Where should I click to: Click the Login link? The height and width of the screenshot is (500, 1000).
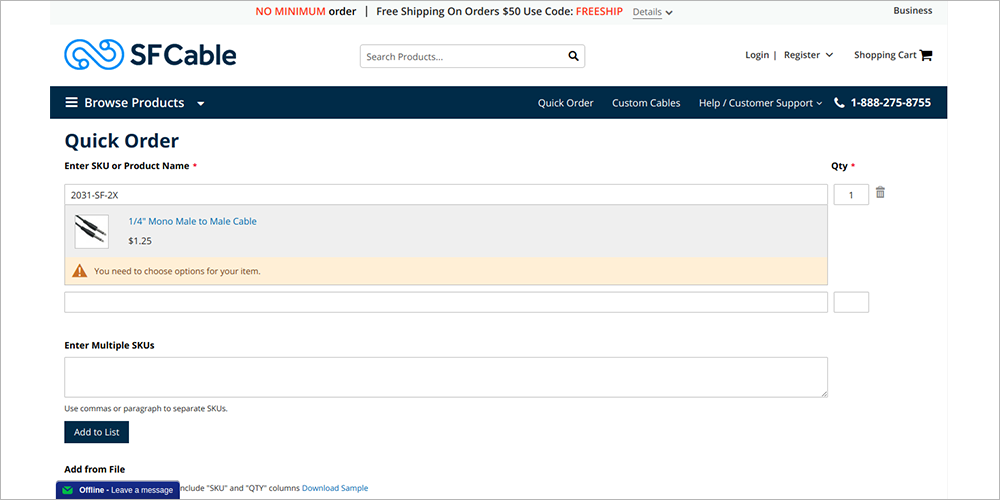757,55
